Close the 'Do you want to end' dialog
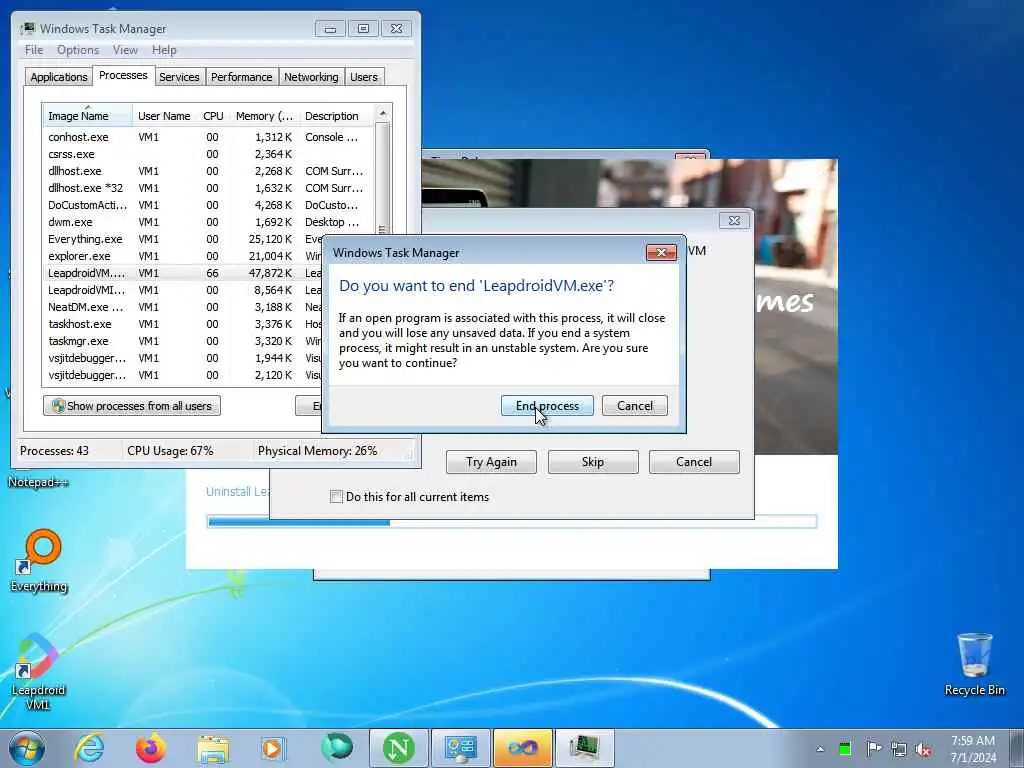This screenshot has width=1024, height=768. [661, 253]
